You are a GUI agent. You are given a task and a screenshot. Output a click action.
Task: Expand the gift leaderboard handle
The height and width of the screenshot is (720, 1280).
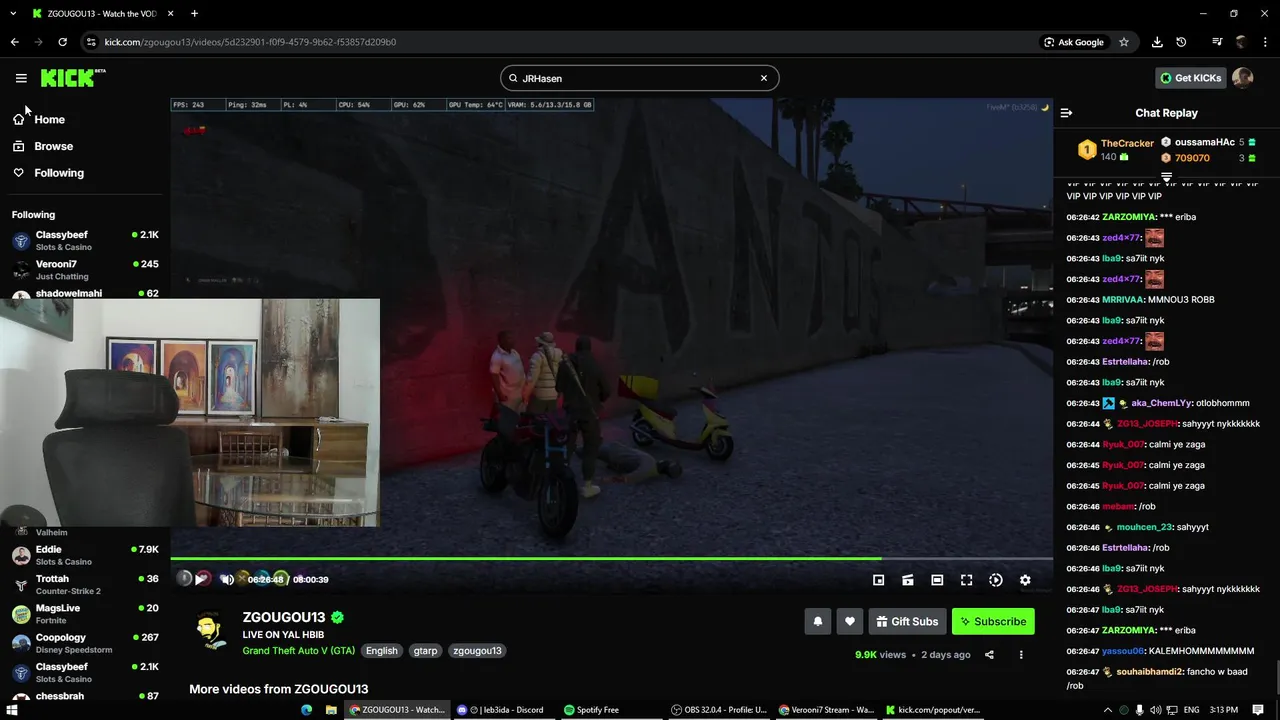click(1166, 177)
